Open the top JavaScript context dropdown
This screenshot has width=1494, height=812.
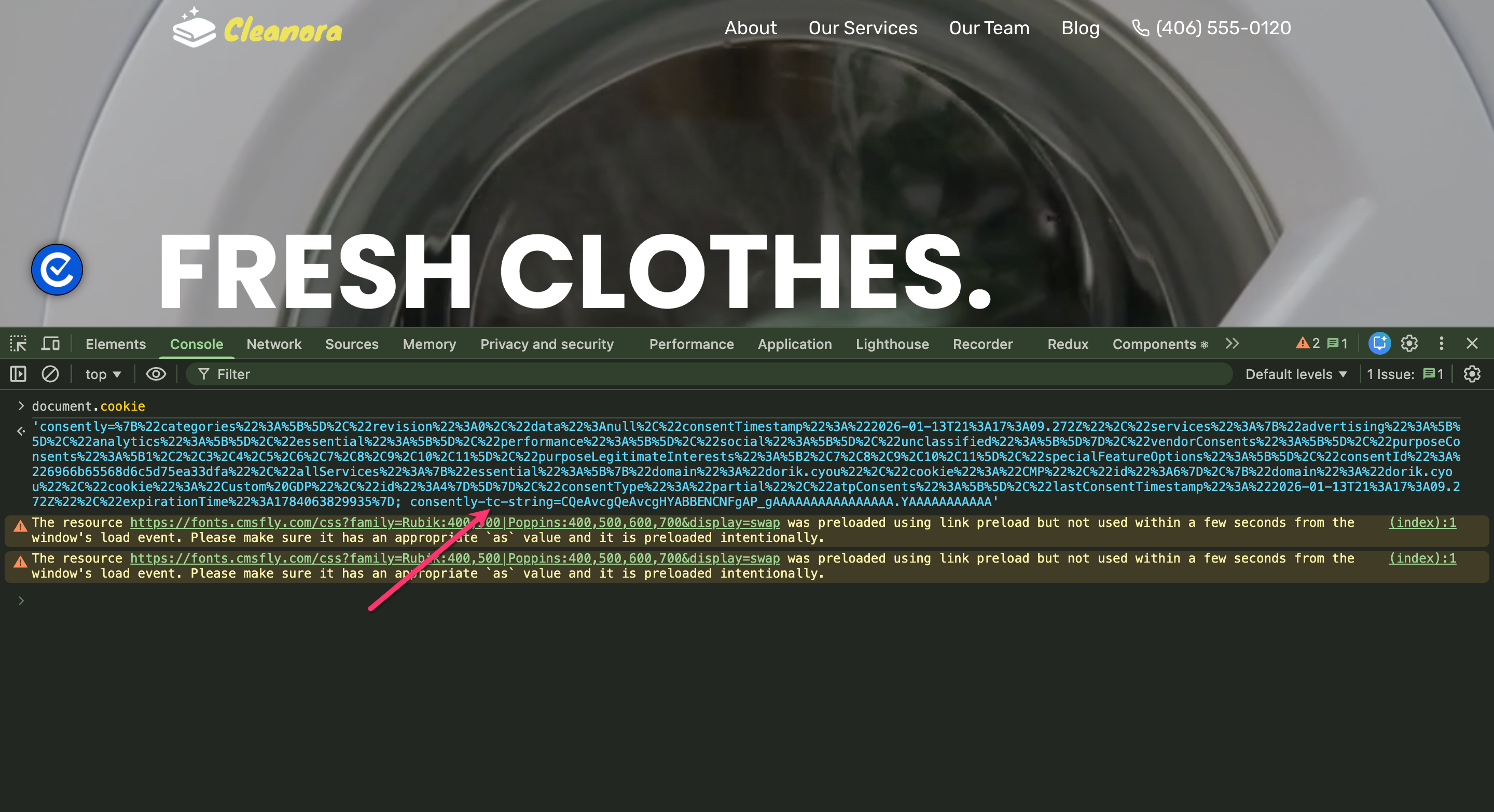pos(103,374)
